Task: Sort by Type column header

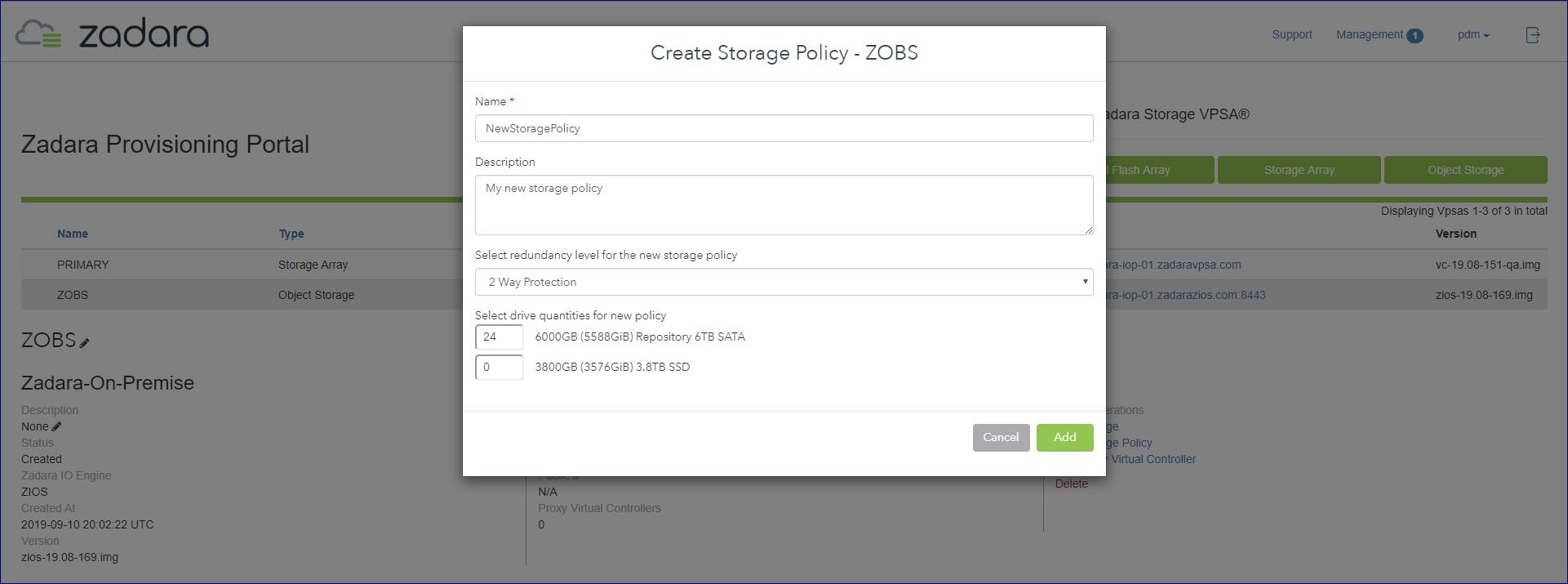Action: click(x=291, y=234)
